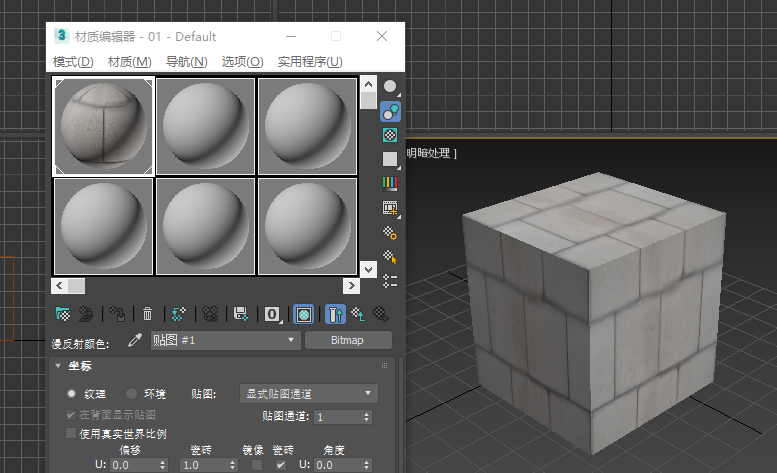
Task: Click the trash Reset Map icon
Action: [147, 314]
